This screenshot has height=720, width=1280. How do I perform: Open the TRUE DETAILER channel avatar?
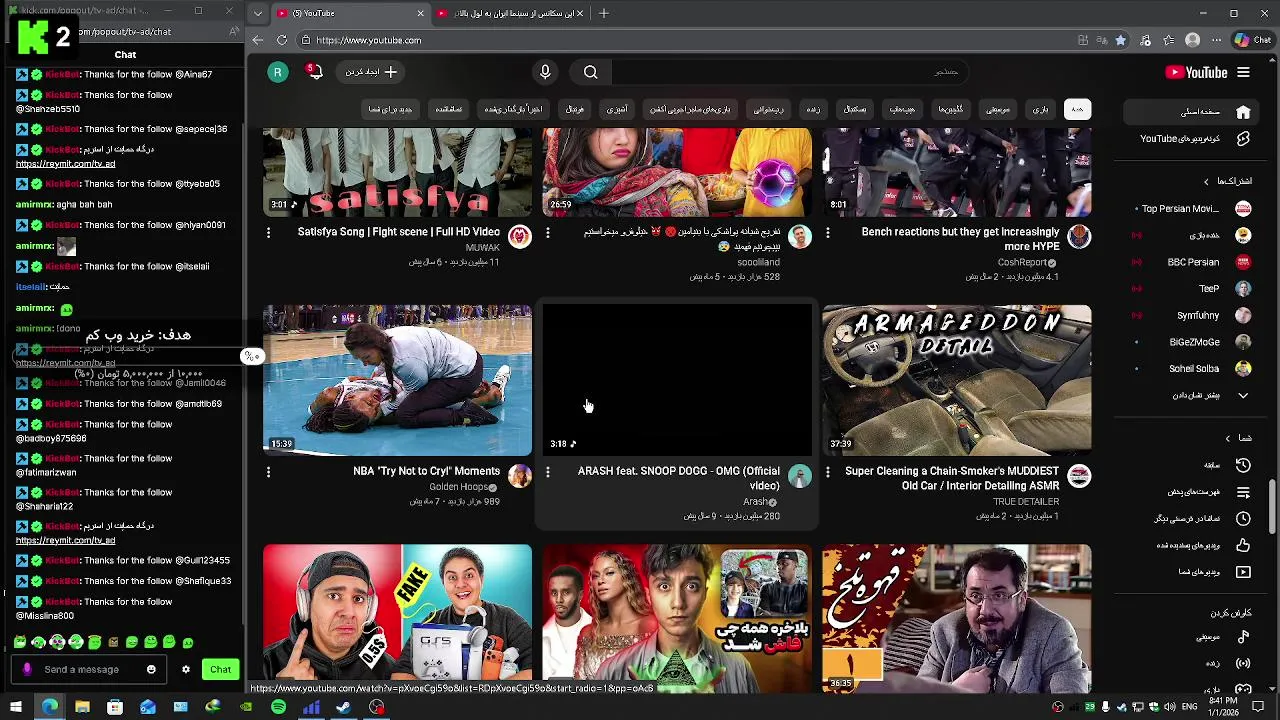[x=1079, y=476]
